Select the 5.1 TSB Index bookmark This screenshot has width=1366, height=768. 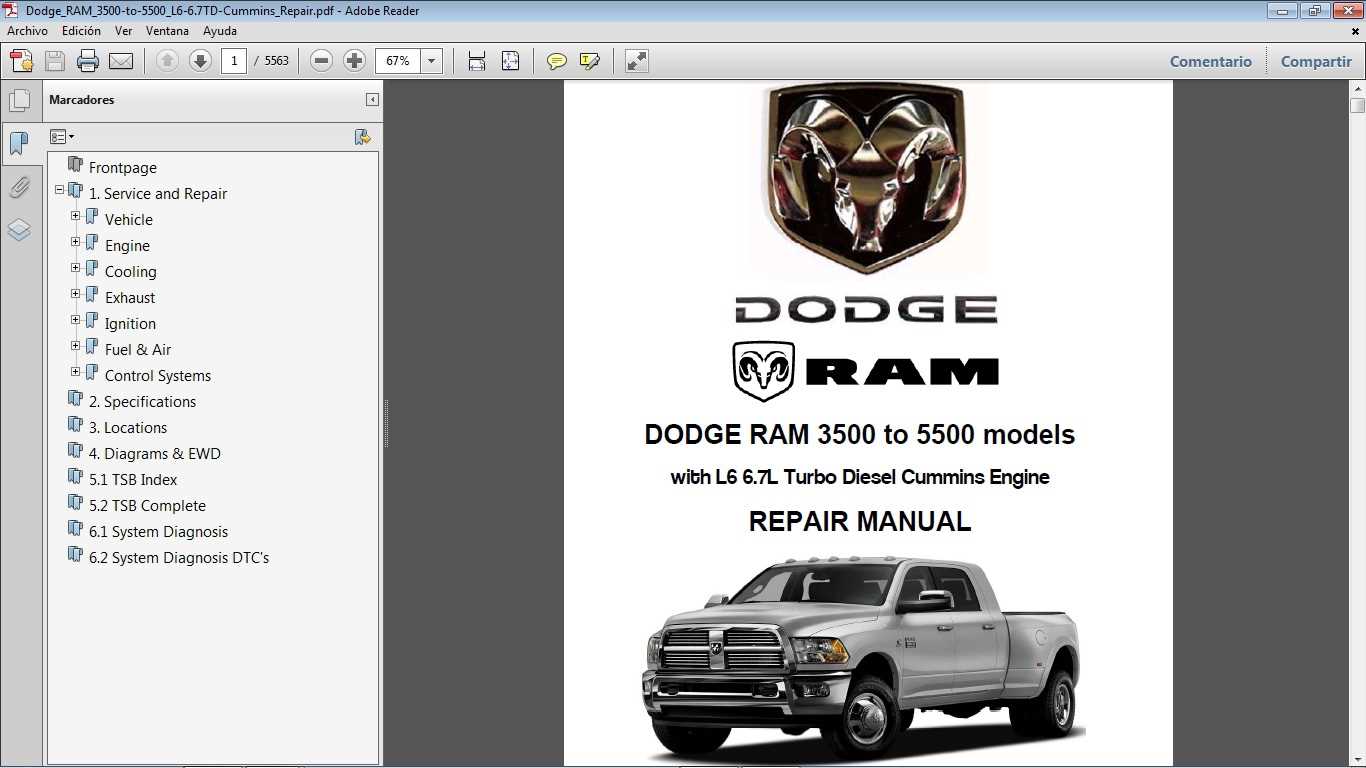[133, 480]
